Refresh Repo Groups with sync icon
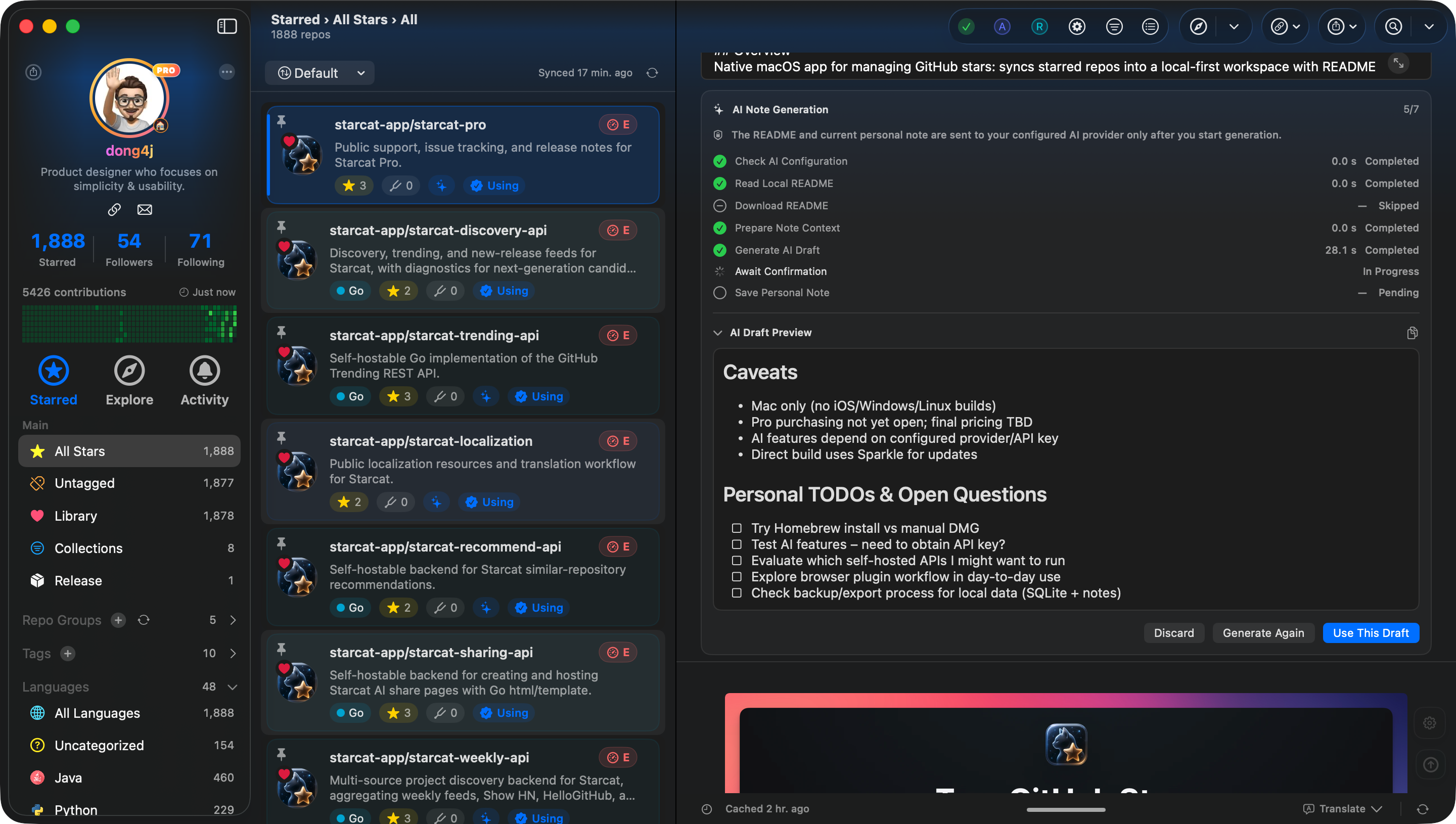The width and height of the screenshot is (1456, 824). (144, 620)
